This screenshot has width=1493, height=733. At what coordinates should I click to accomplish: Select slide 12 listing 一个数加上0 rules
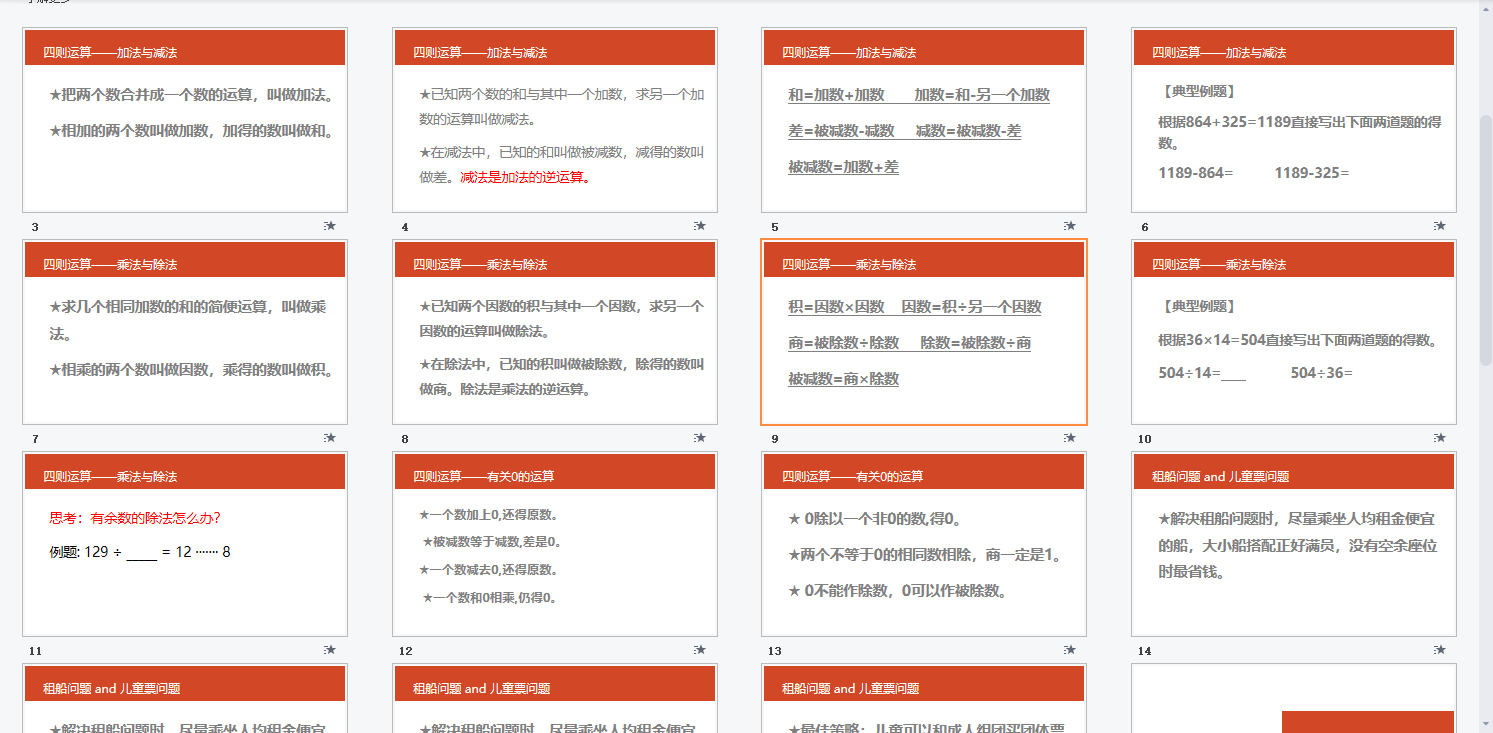coord(555,544)
